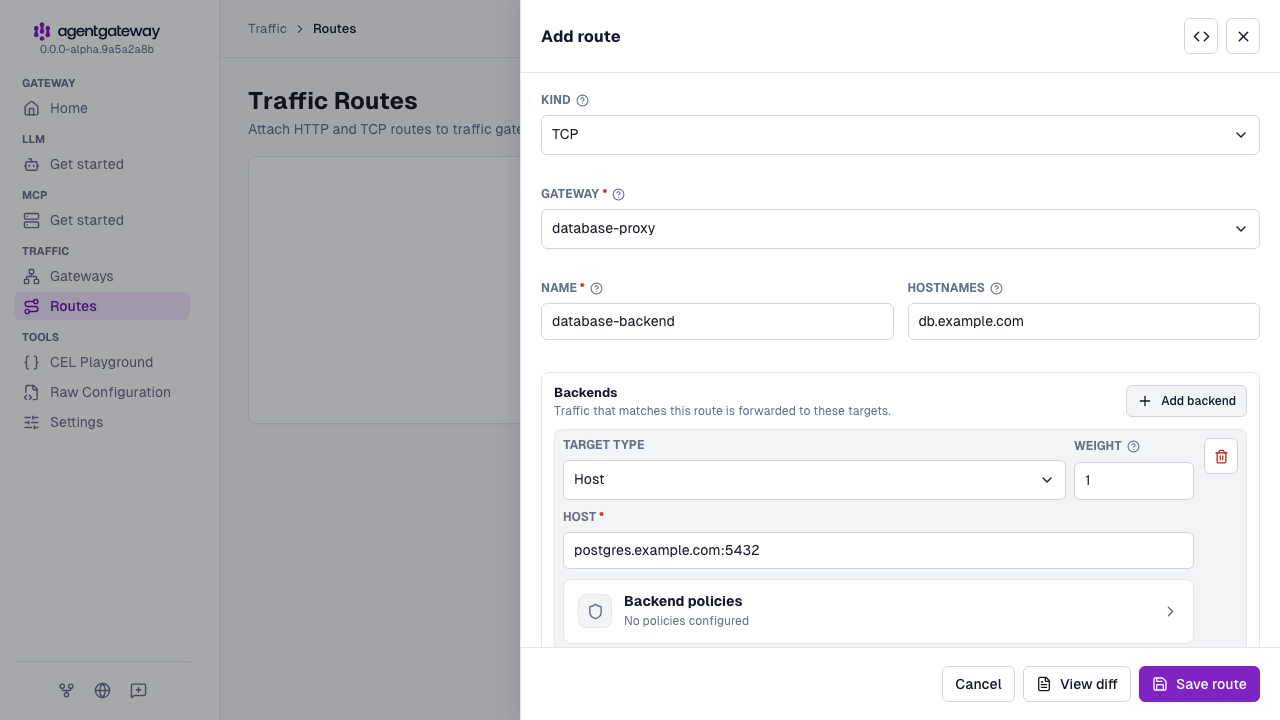Screen dimensions: 1280x720
Task: Open the Gateway database-proxy dropdown
Action: click(900, 228)
